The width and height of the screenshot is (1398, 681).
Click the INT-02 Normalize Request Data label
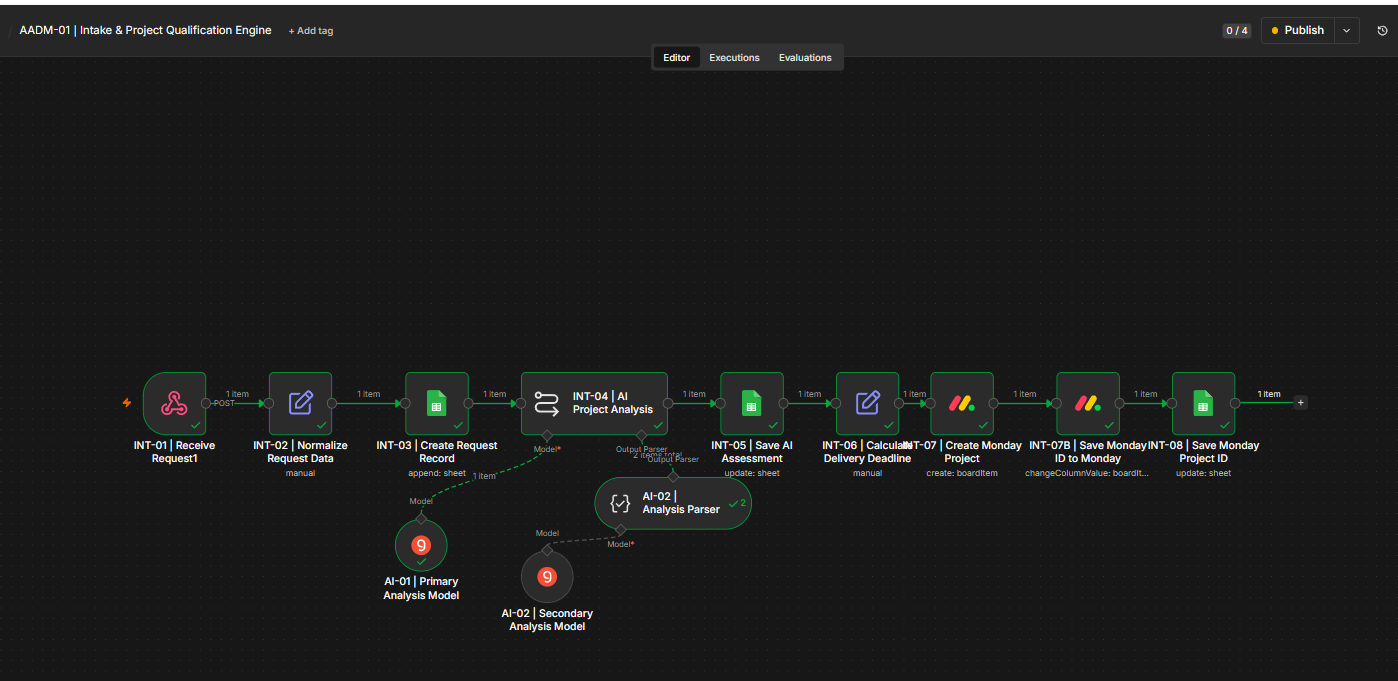(x=300, y=452)
